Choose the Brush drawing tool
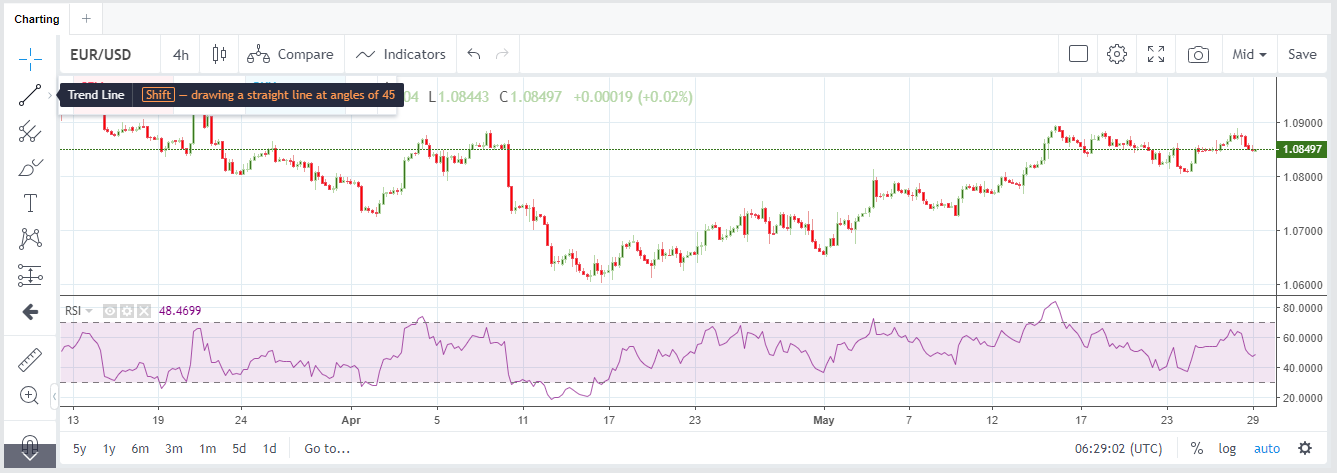 click(x=30, y=167)
